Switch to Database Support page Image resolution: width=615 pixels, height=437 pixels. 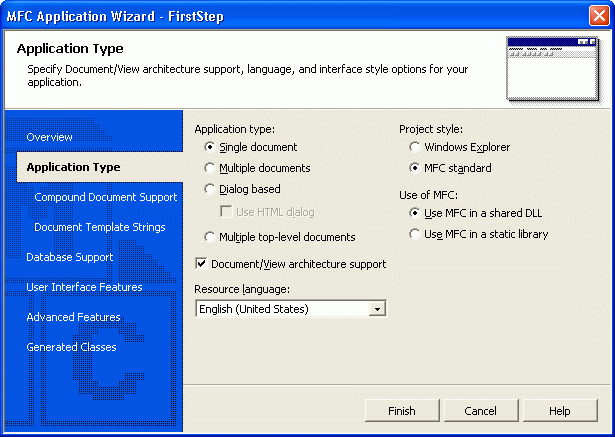tap(69, 257)
